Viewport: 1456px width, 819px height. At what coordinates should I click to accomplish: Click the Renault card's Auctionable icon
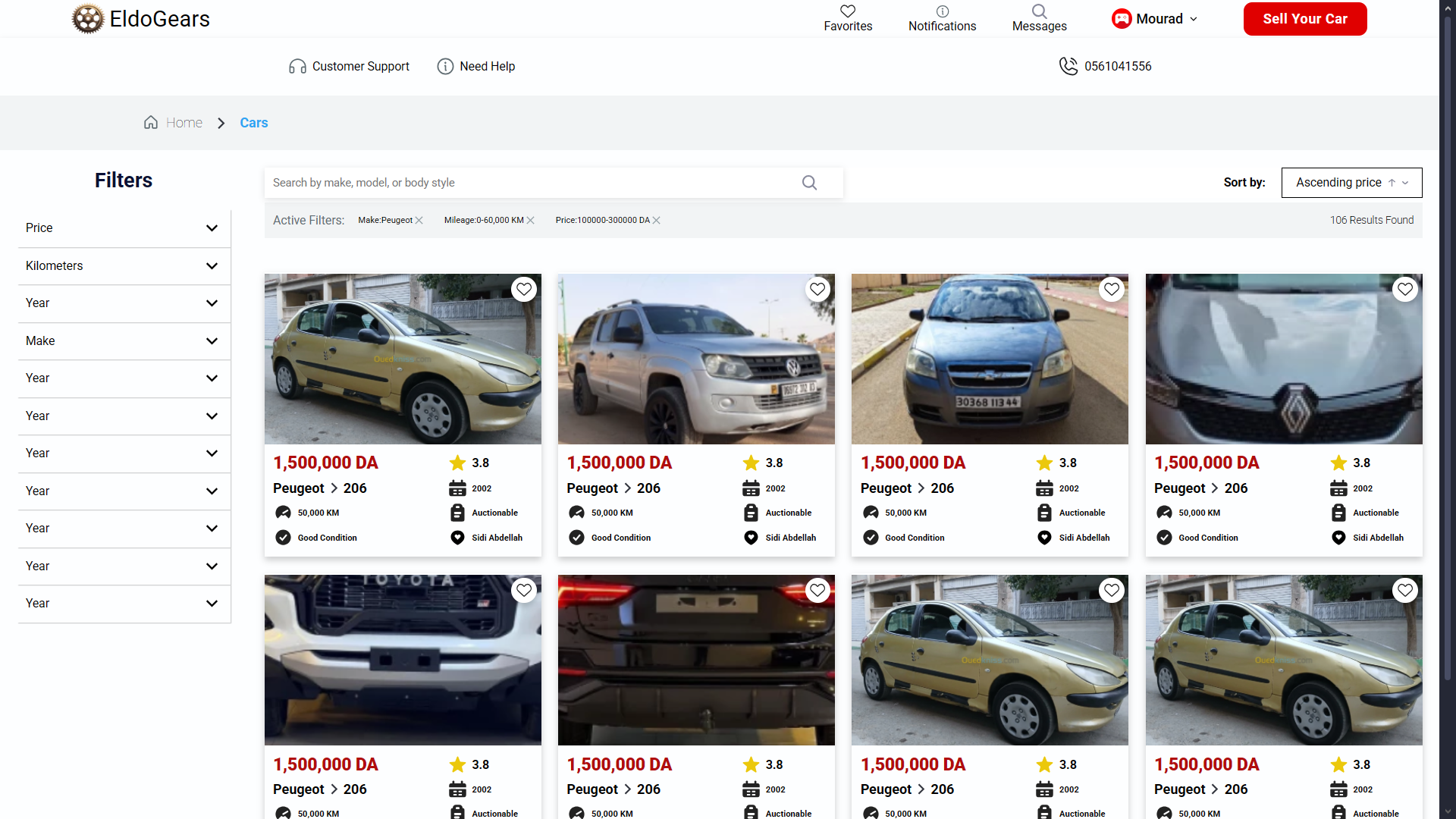1338,513
